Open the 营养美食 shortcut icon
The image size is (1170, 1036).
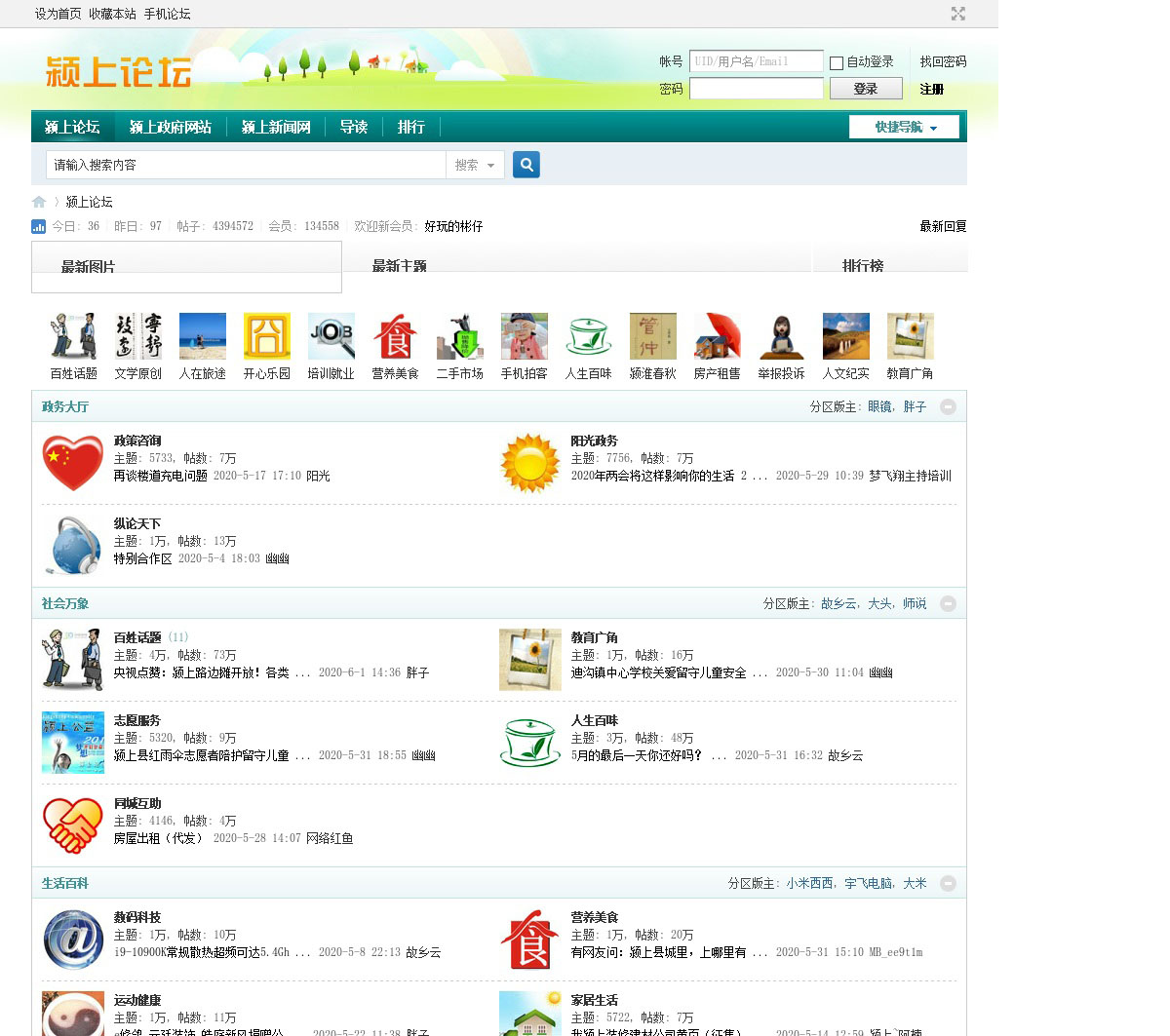395,337
